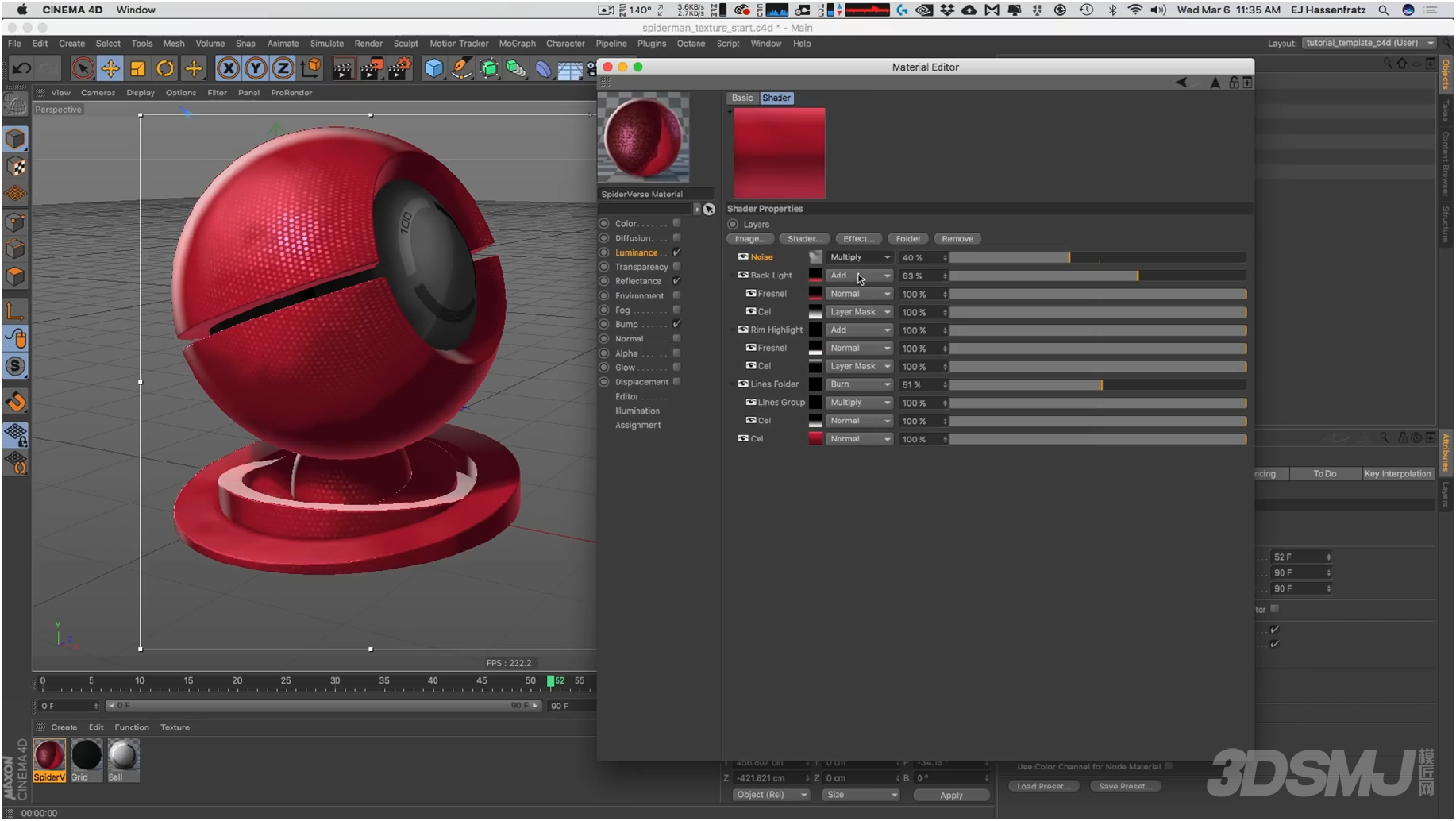1456x821 pixels.
Task: Choose the Scale tool icon
Action: 138,68
